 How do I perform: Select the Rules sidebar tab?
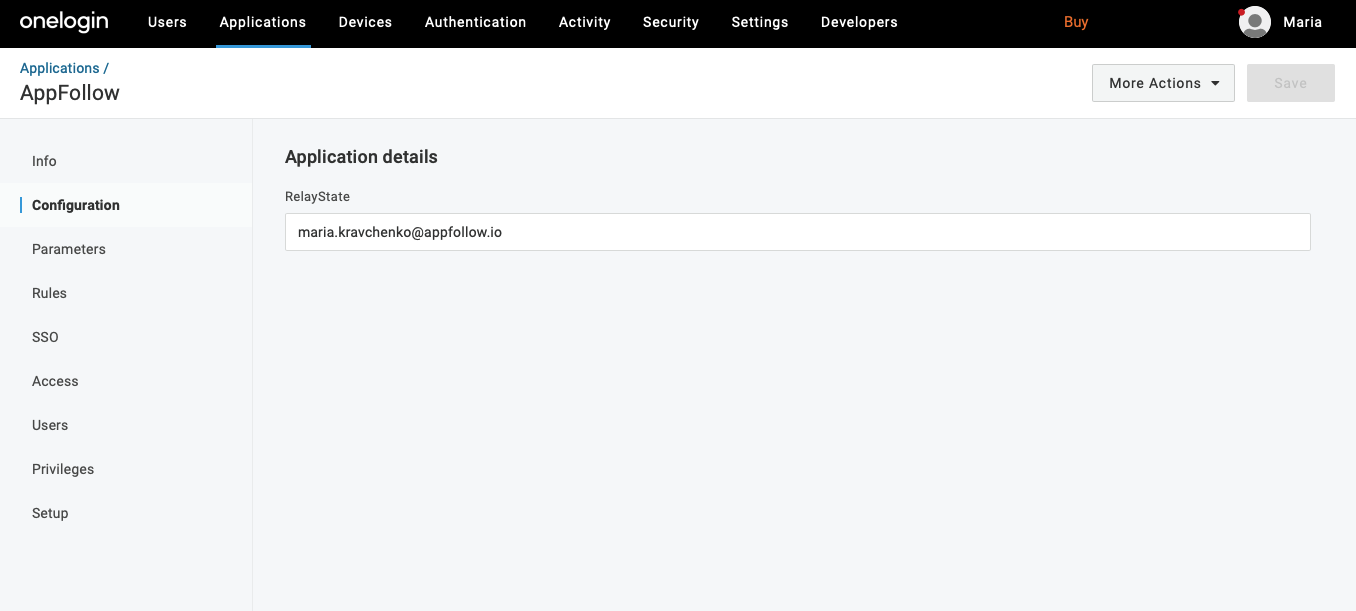[126, 293]
